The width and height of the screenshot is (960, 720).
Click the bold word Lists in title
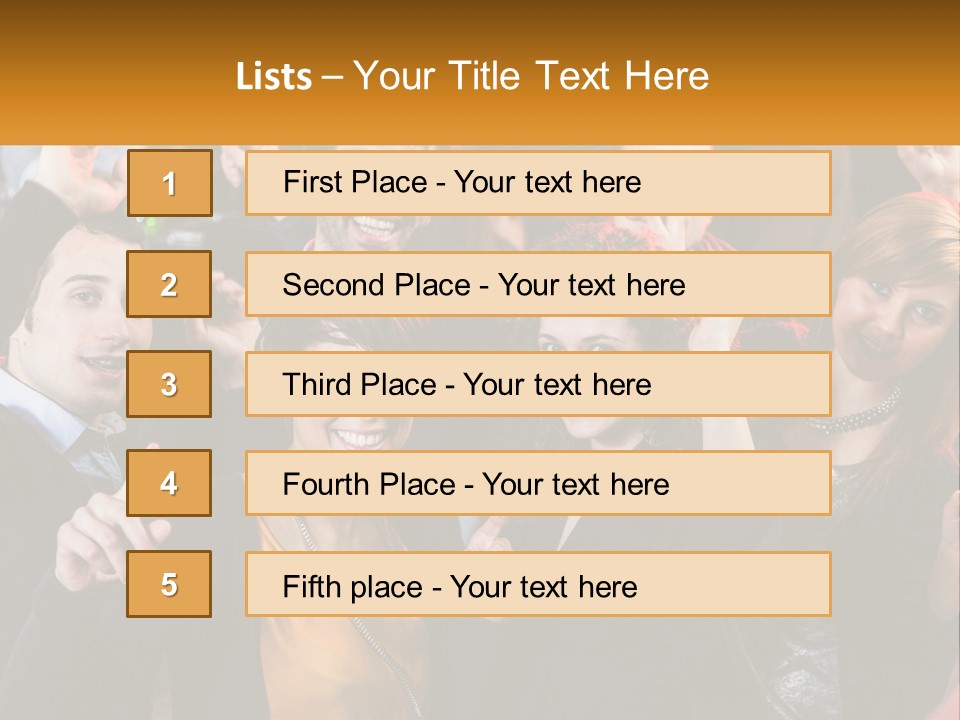coord(274,77)
